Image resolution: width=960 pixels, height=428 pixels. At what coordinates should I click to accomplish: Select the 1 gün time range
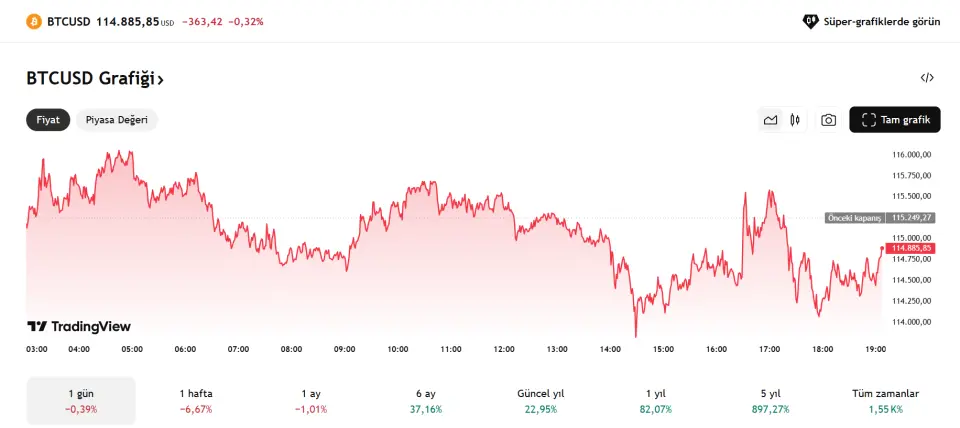[81, 400]
